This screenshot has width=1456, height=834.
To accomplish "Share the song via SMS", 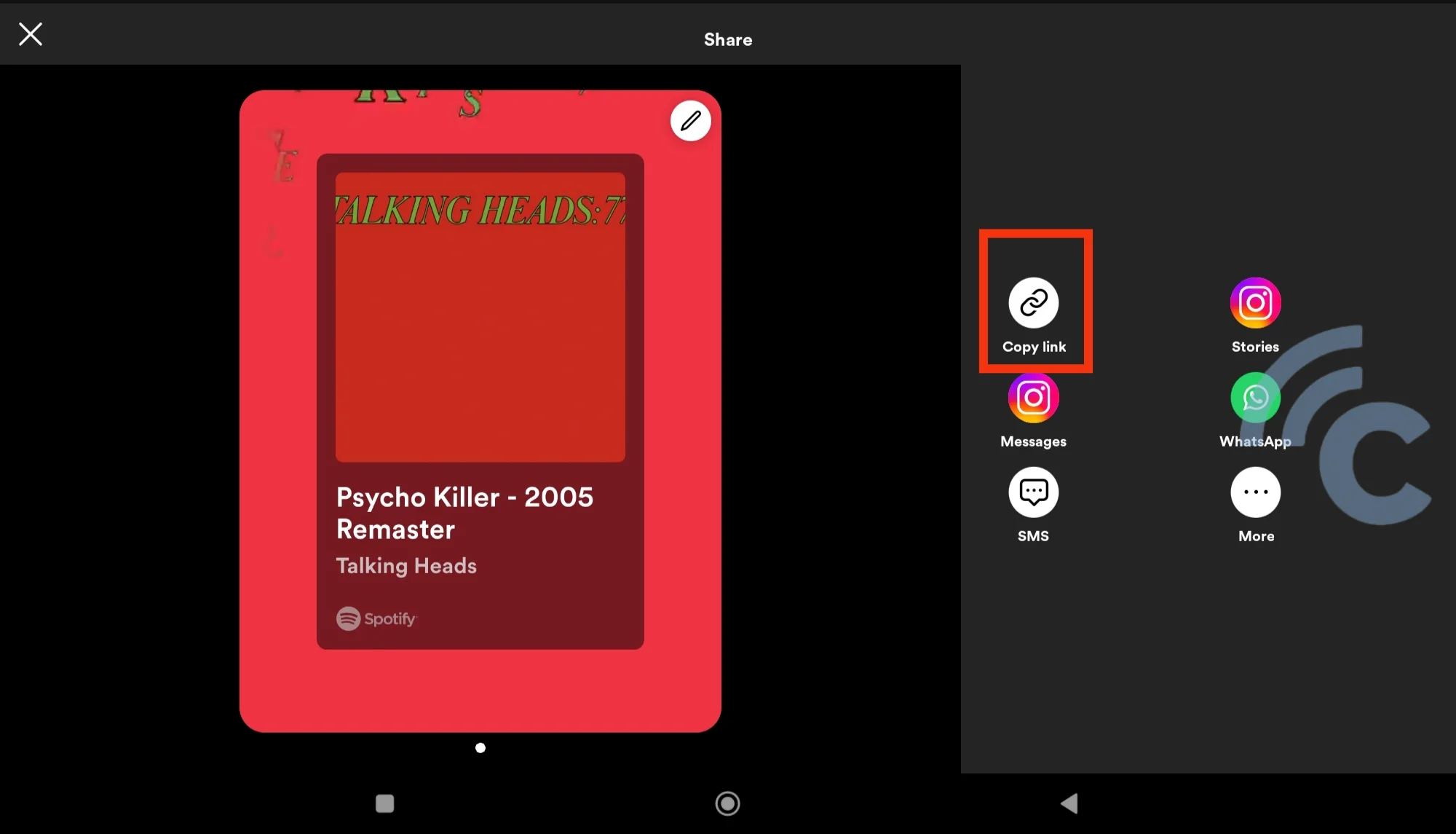I will [1034, 492].
